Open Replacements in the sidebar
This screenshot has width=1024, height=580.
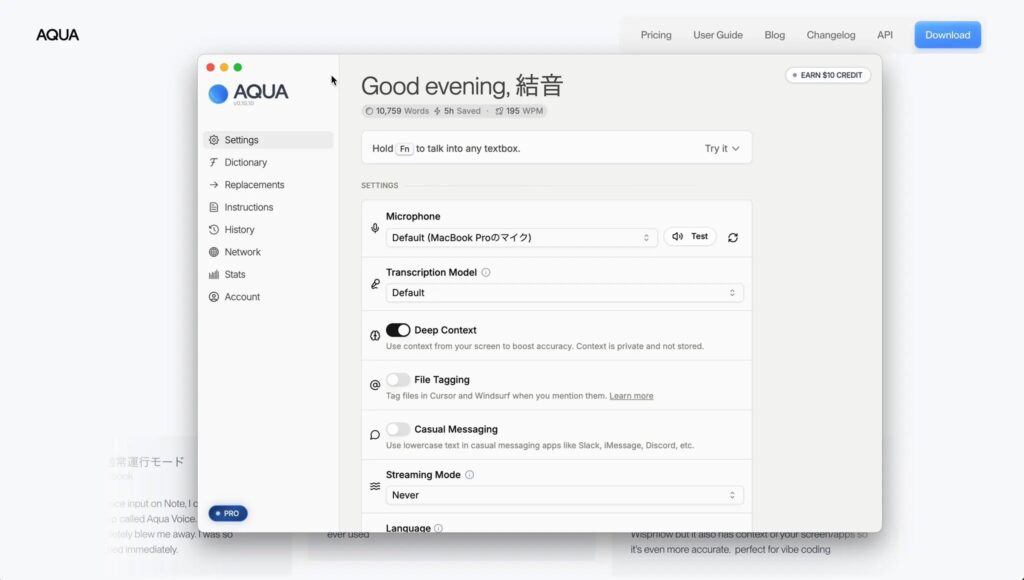pos(254,185)
